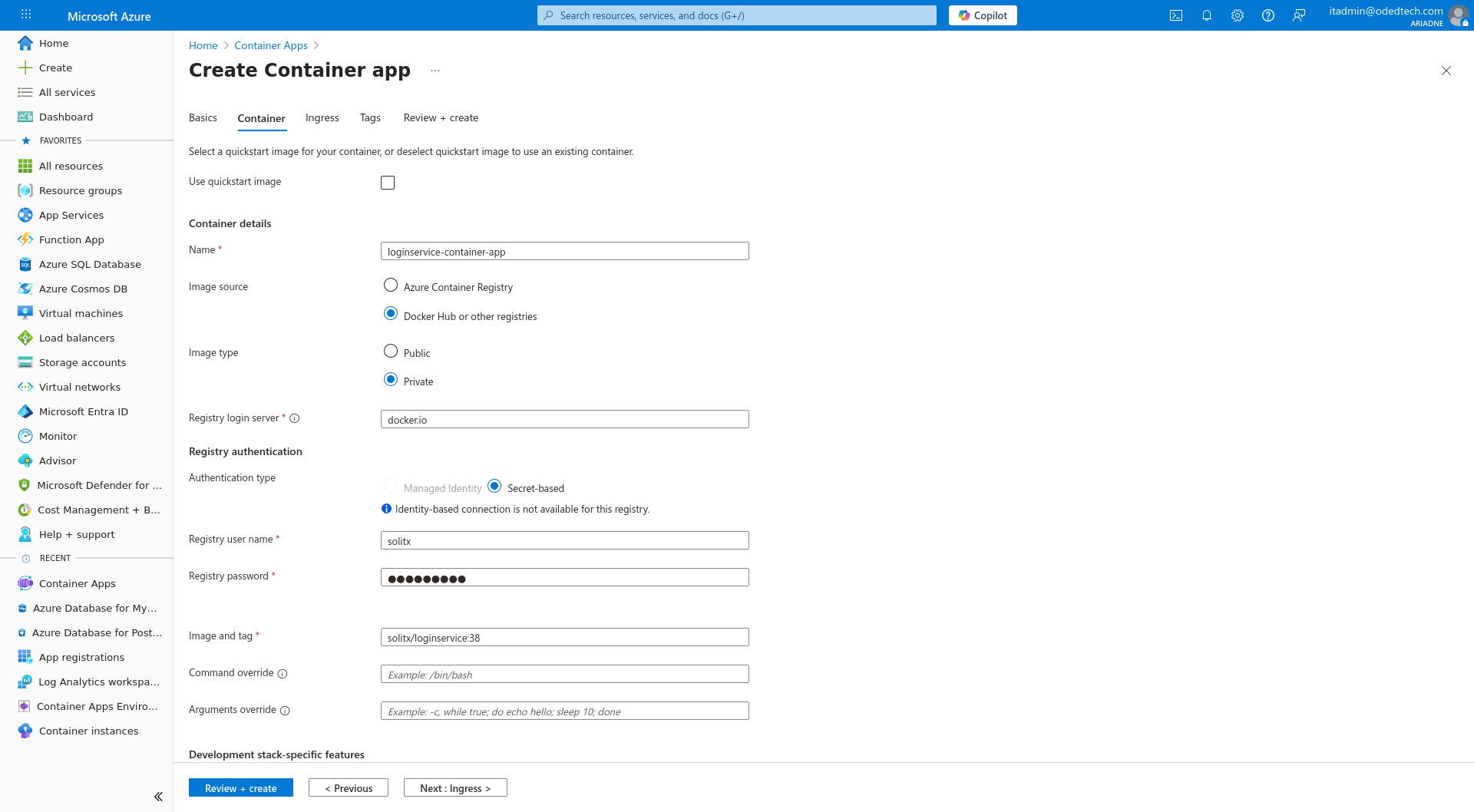This screenshot has height=812, width=1474.
Task: Focus the top search resources box
Action: tap(737, 15)
